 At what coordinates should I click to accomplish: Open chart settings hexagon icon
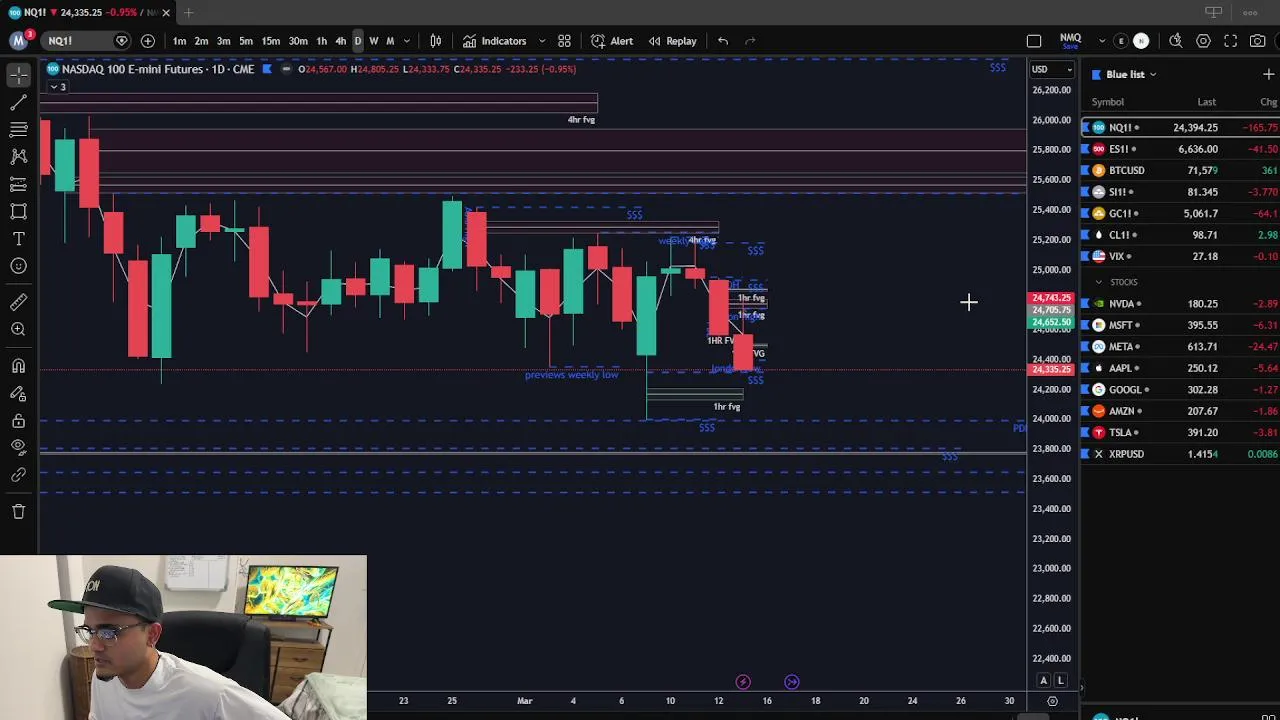[x=1203, y=41]
